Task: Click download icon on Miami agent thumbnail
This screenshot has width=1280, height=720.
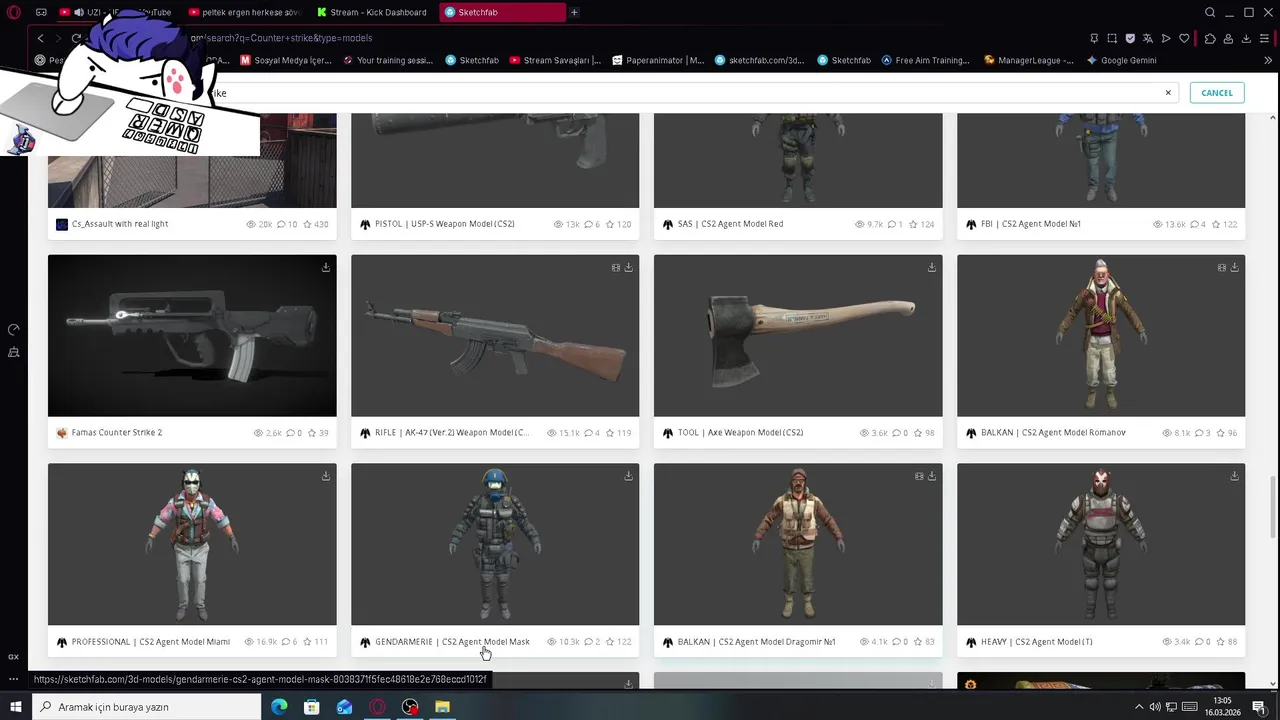Action: click(326, 476)
